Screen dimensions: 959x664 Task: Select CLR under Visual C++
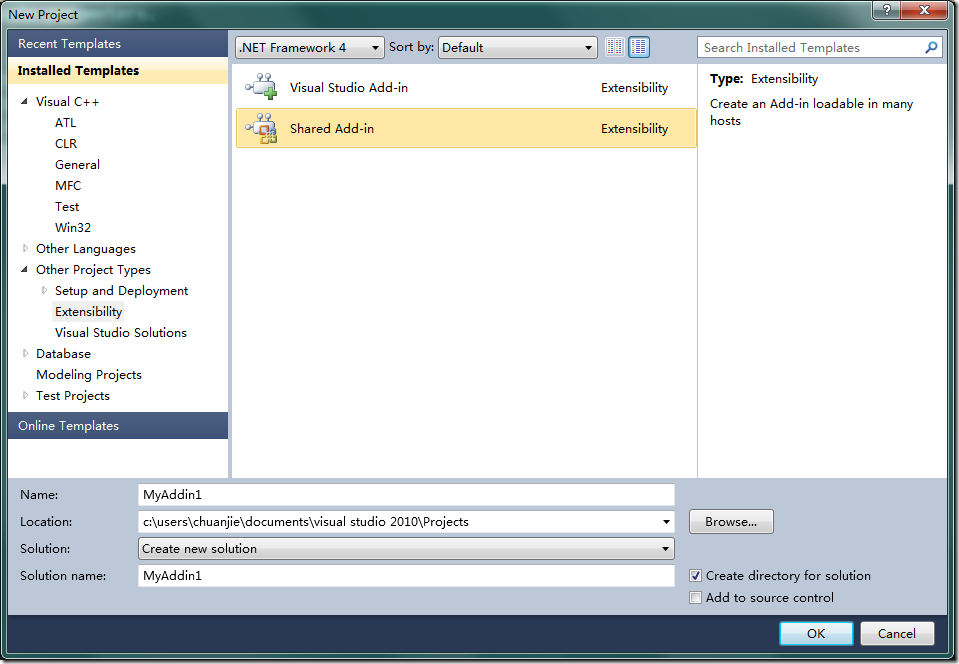(x=66, y=143)
